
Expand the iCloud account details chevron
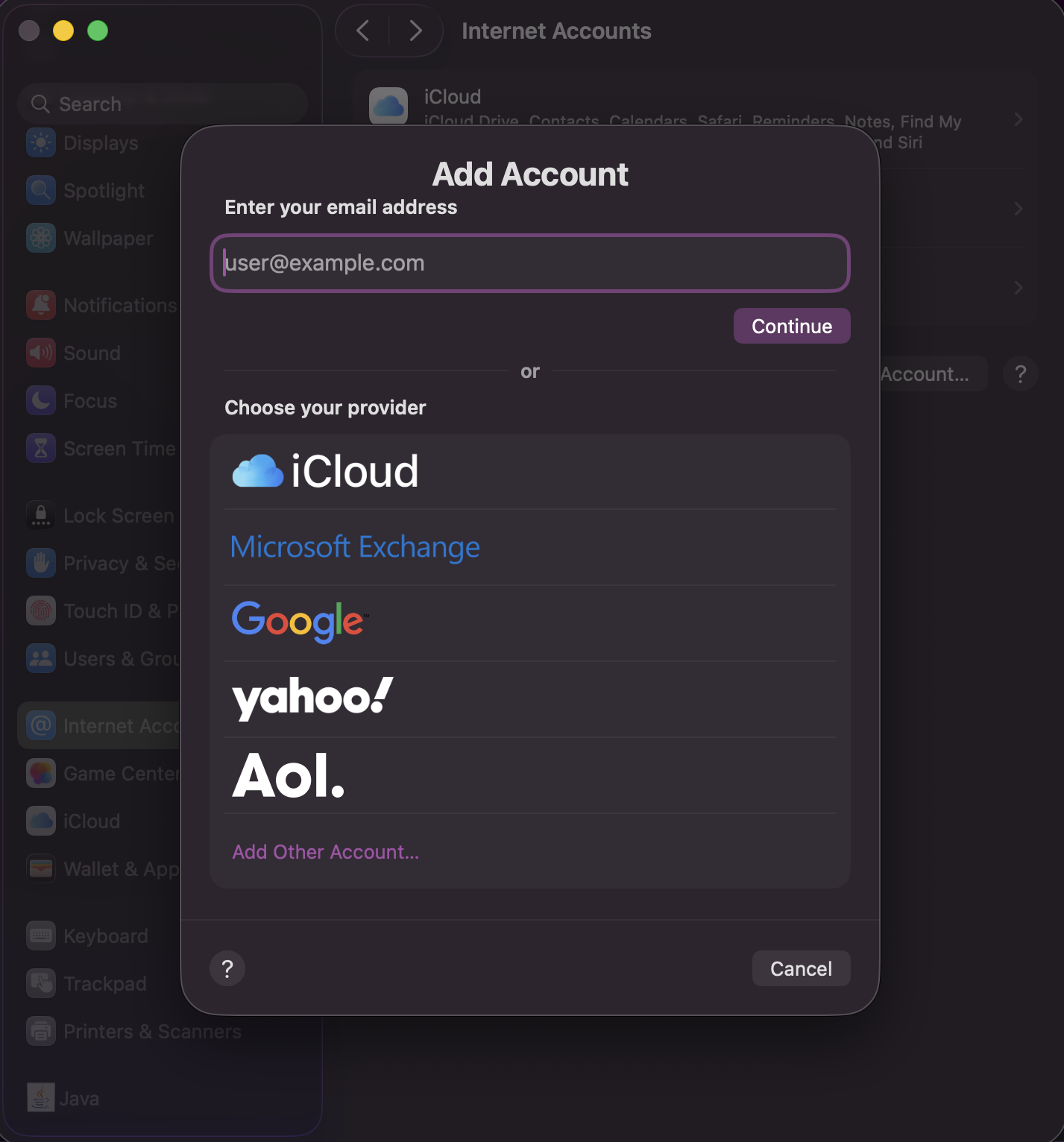pos(1019,119)
